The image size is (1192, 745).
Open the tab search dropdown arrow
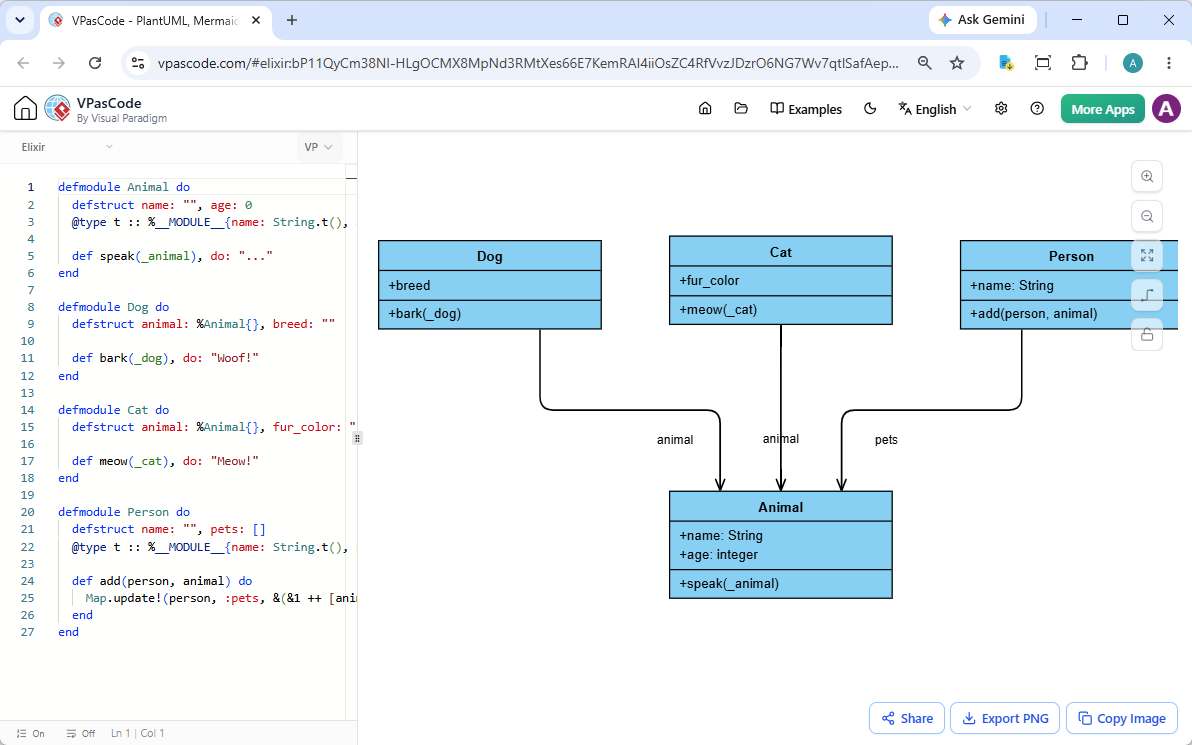point(20,20)
